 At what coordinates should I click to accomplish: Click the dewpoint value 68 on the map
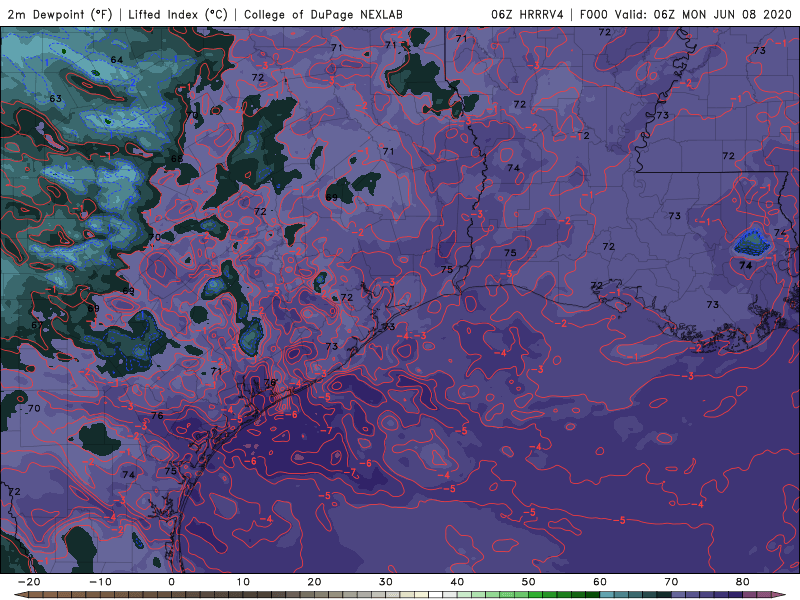(177, 159)
